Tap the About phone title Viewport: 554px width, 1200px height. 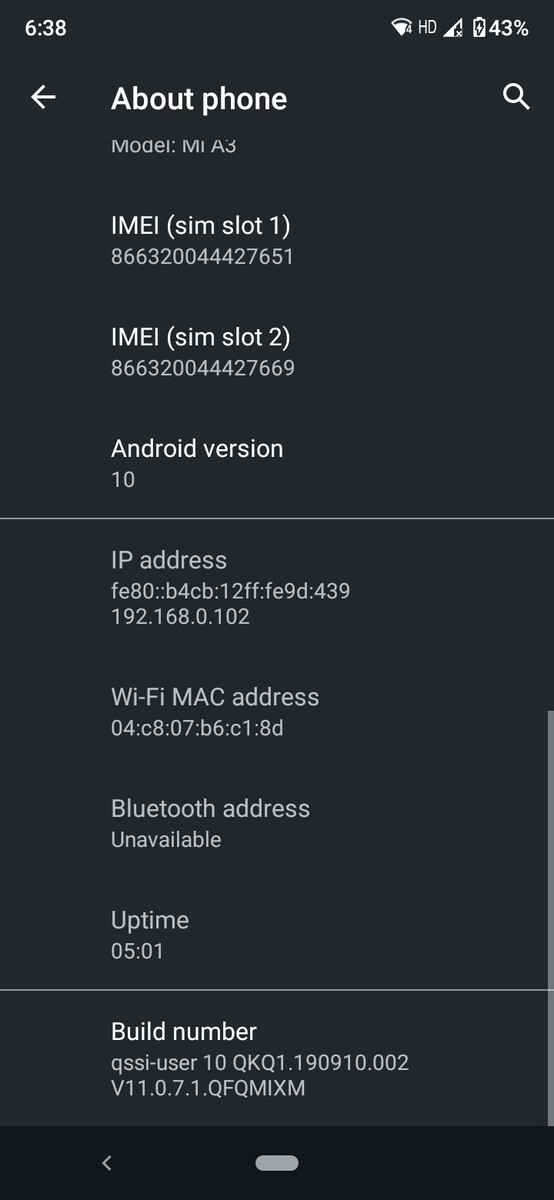(x=199, y=98)
